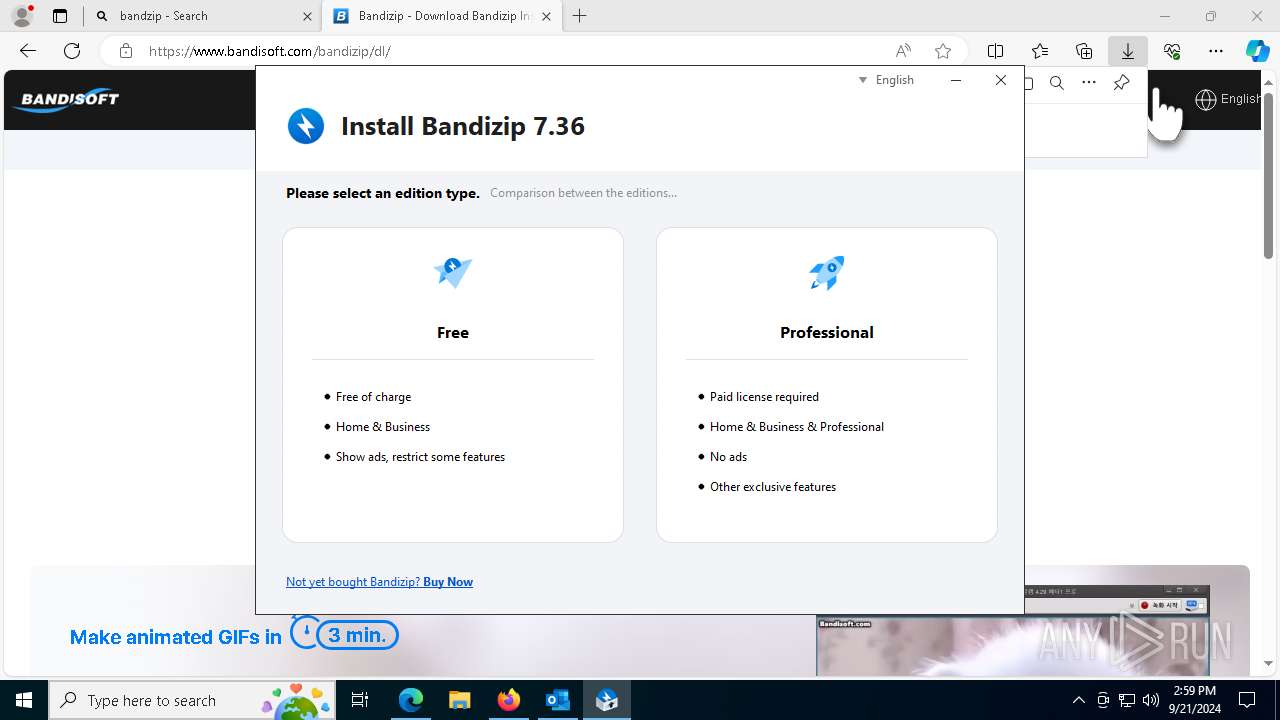Open the 'Not yet bought Bandizip? Buy Now' link
1280x720 pixels.
point(379,582)
